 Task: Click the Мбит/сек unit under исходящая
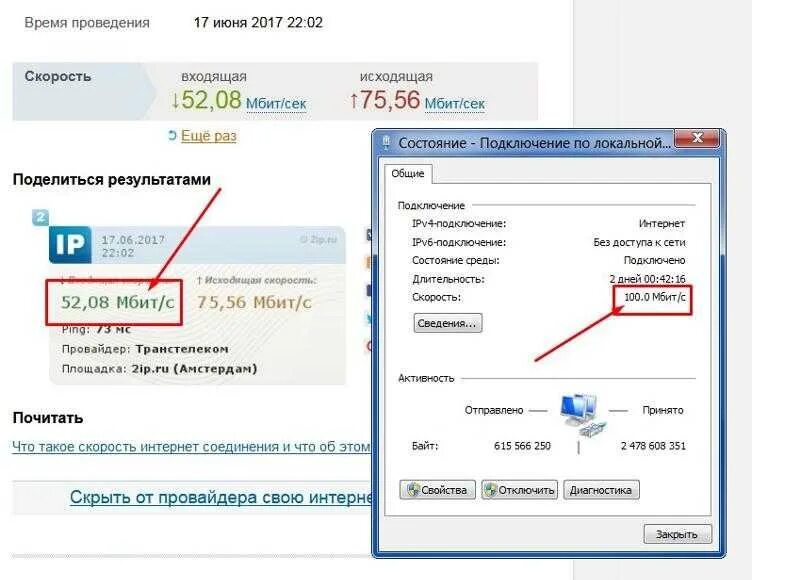(455, 104)
